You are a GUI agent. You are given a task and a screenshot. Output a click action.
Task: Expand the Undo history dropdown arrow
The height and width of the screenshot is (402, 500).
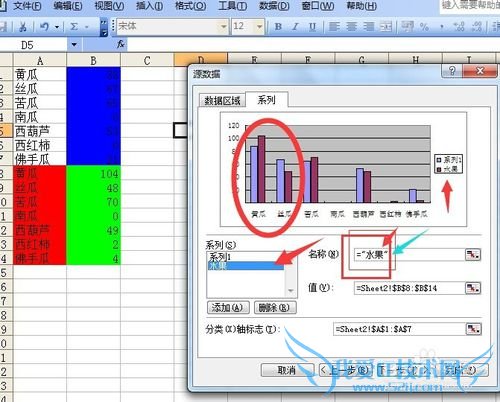(57, 27)
